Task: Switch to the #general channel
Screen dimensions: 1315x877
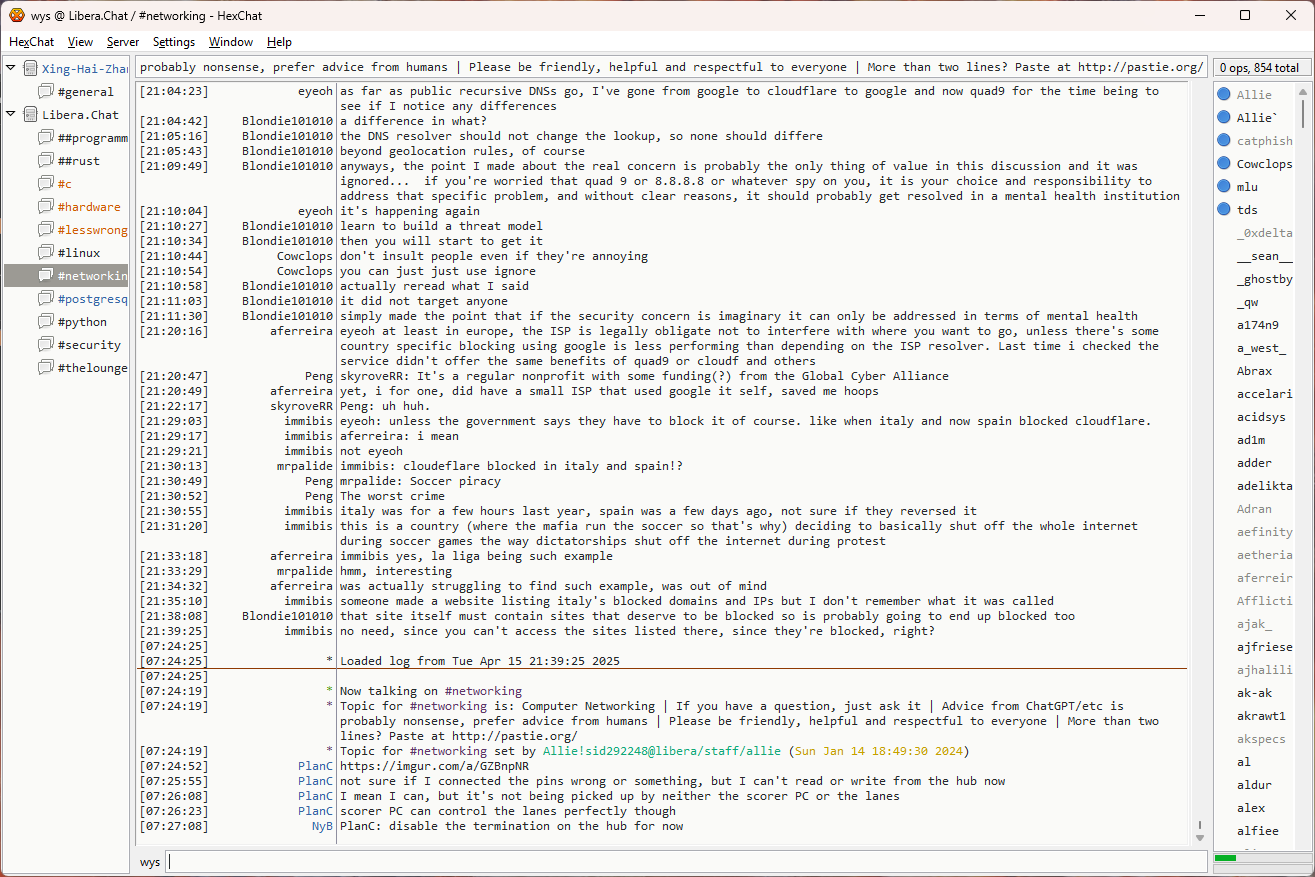Action: click(x=86, y=91)
